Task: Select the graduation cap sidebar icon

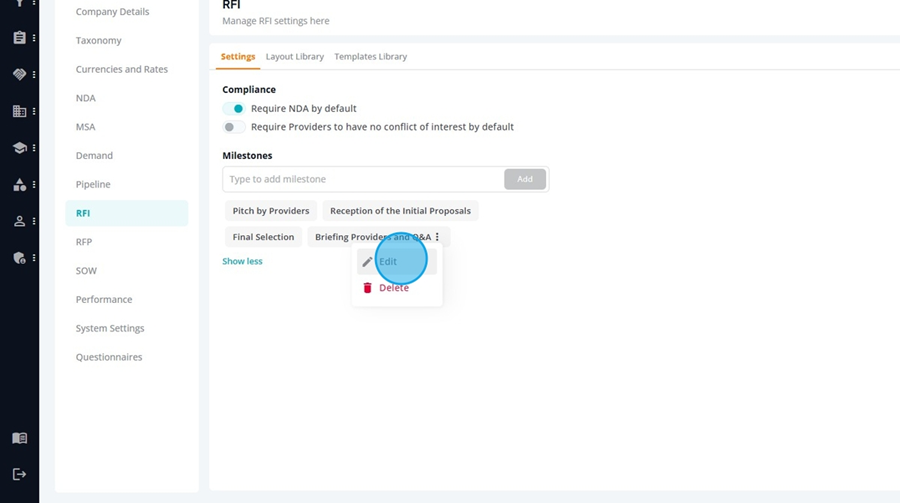Action: pos(20,148)
